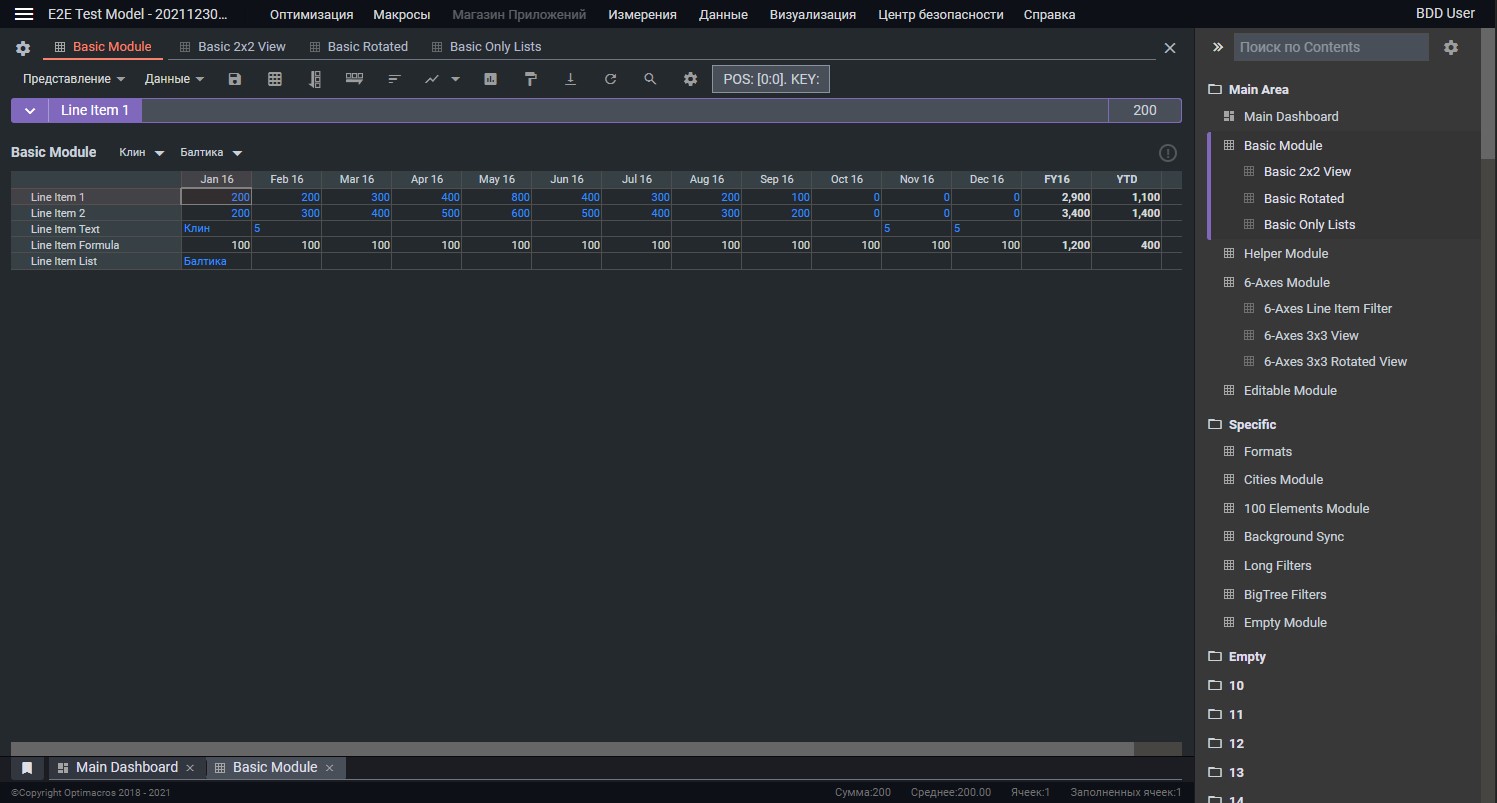Close the Main Dashboard bottom tab
Screen dimensions: 1497x803
tap(189, 768)
